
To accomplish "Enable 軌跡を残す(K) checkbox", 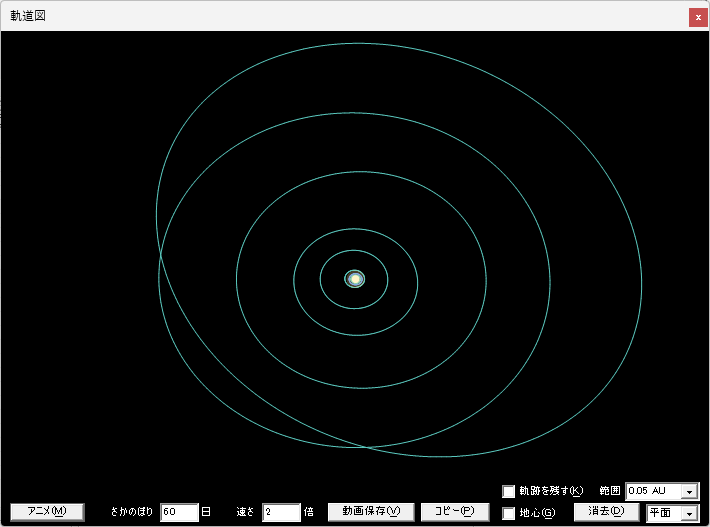I will (509, 491).
